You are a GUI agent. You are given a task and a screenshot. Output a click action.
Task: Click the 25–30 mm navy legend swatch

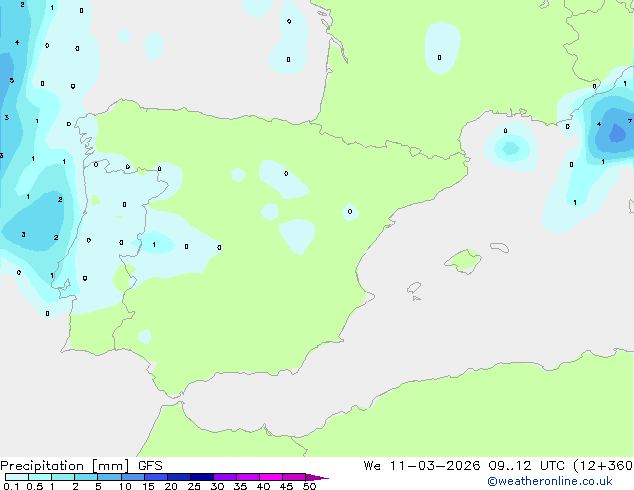[201, 477]
